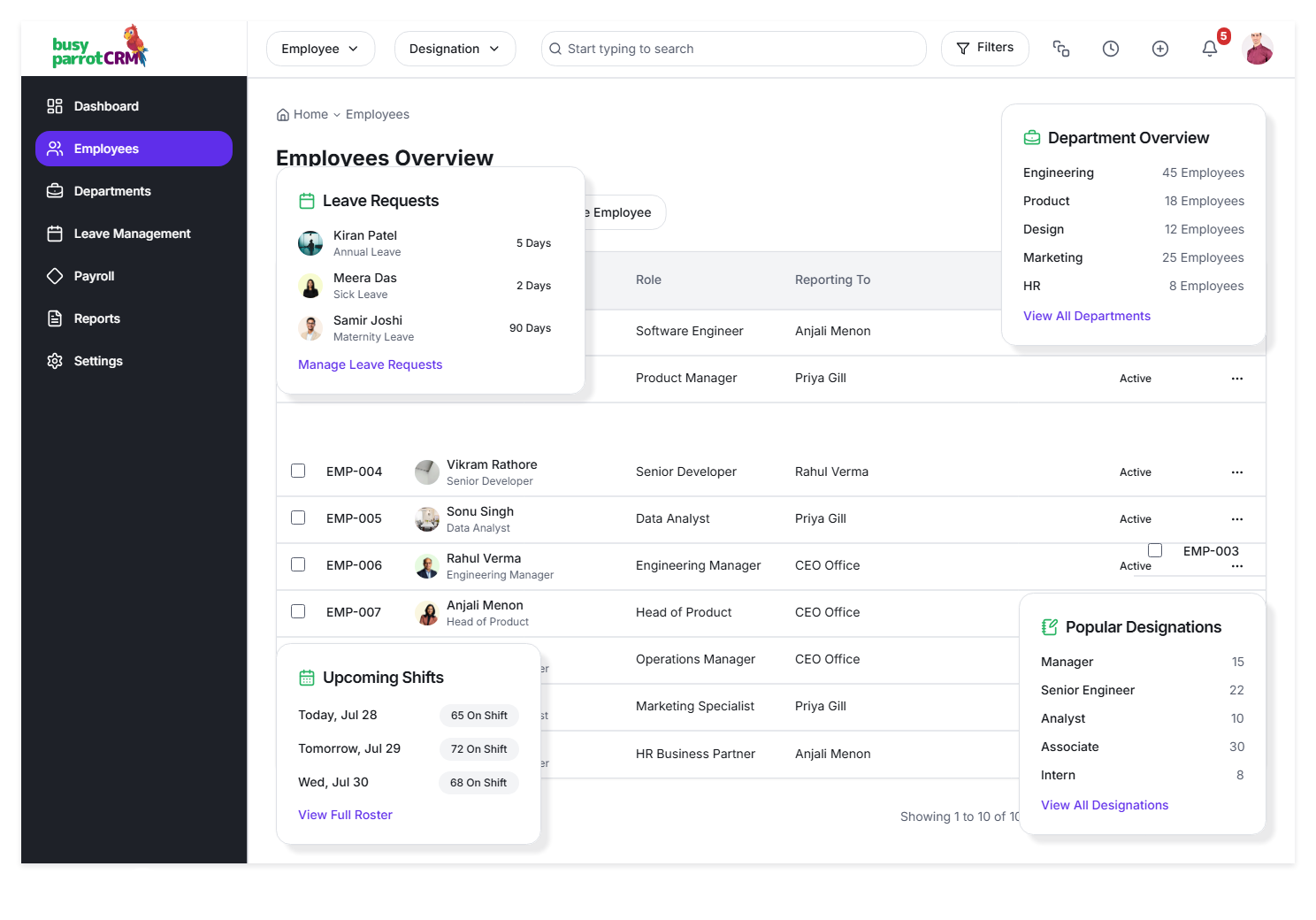Open the user profile avatar

coord(1257,49)
